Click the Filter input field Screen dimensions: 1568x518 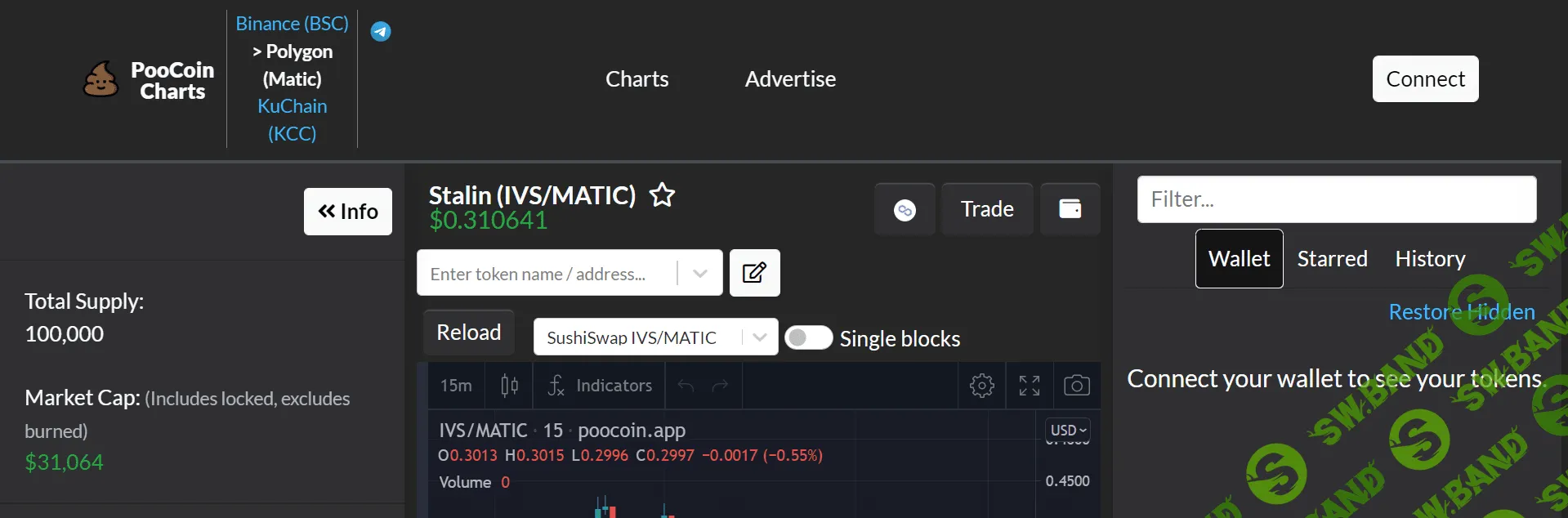[1336, 199]
